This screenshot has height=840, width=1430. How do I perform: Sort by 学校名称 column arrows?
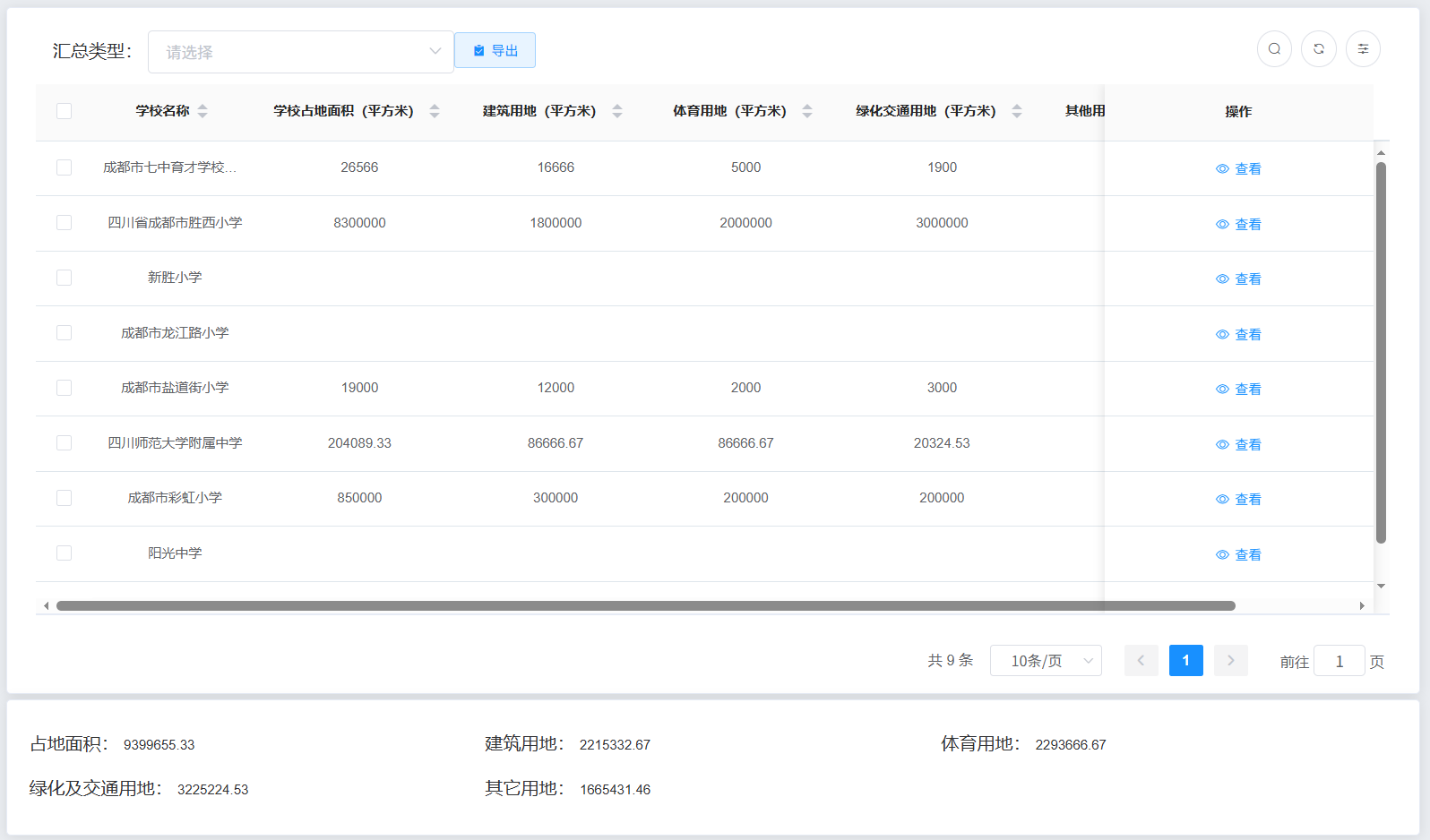[202, 111]
